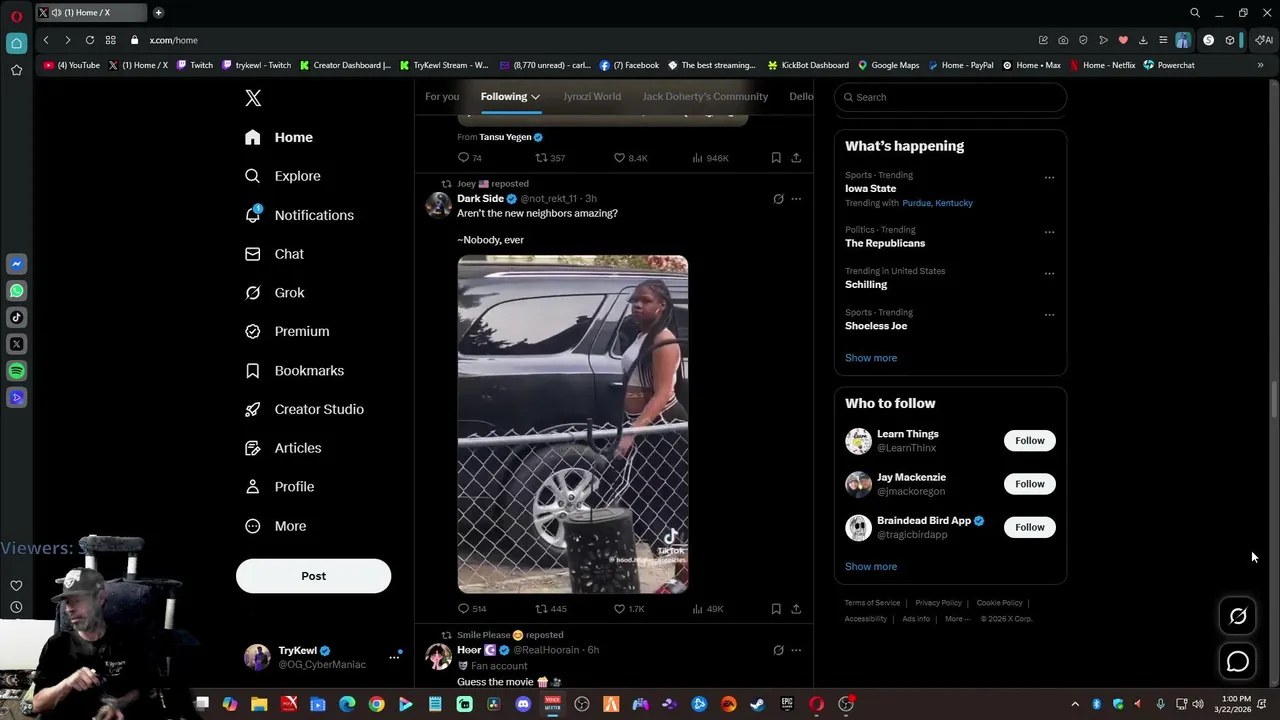Open TikTok in the Opera sidebar
This screenshot has height=720, width=1280.
tap(16, 318)
